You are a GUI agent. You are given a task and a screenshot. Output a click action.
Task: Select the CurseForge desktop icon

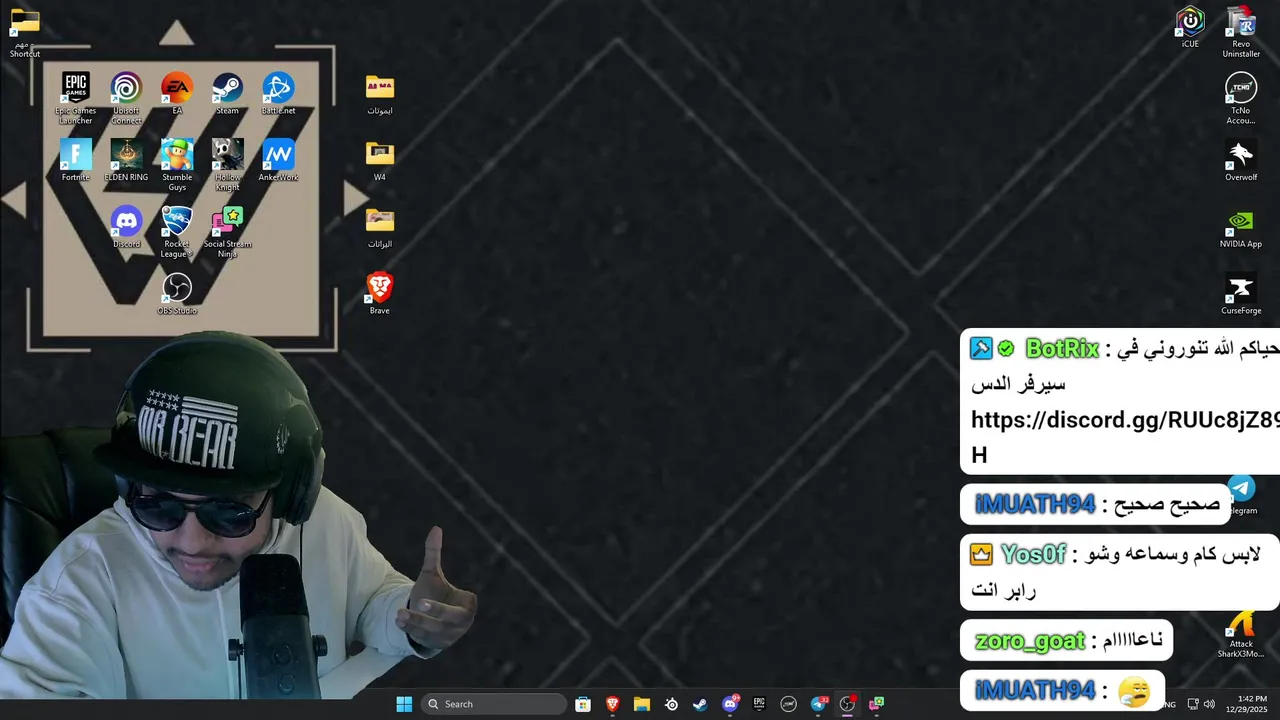point(1241,294)
